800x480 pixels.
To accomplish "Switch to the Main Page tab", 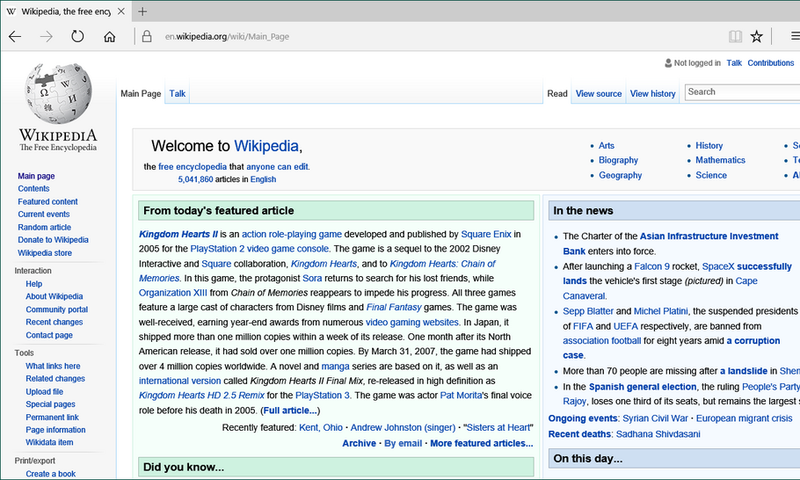I will (x=141, y=93).
